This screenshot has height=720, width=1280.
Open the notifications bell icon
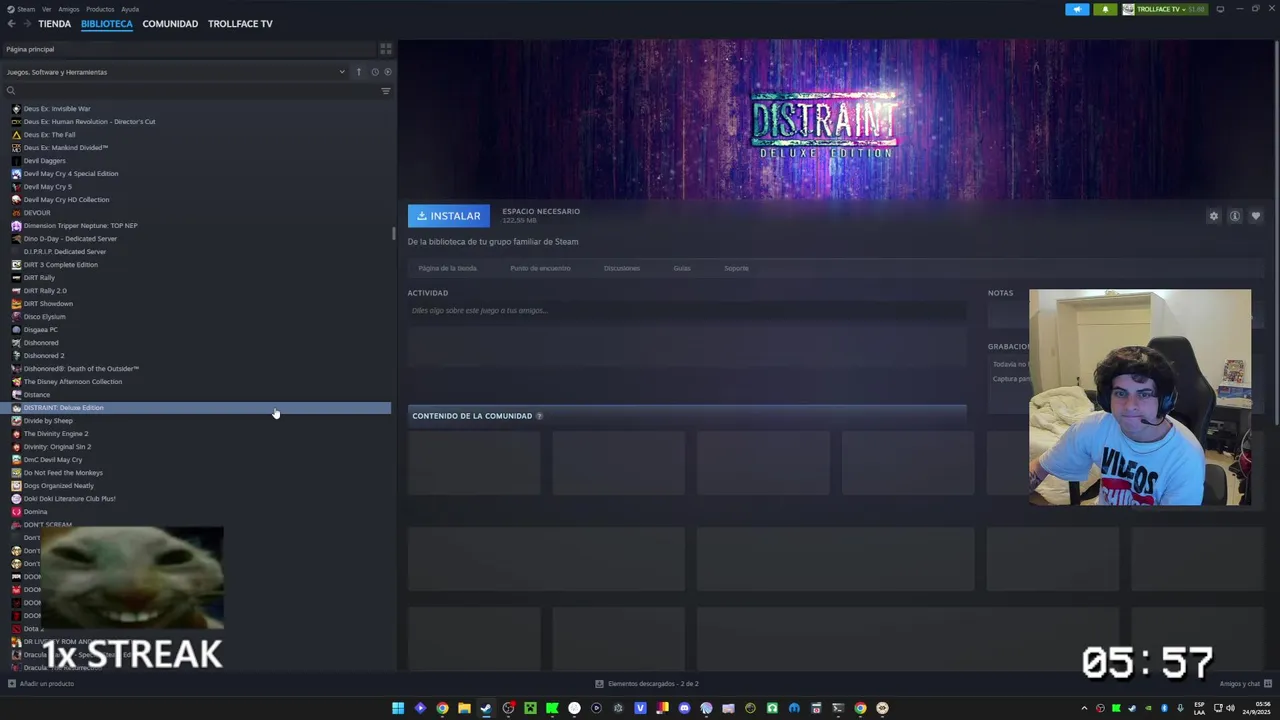(1105, 9)
